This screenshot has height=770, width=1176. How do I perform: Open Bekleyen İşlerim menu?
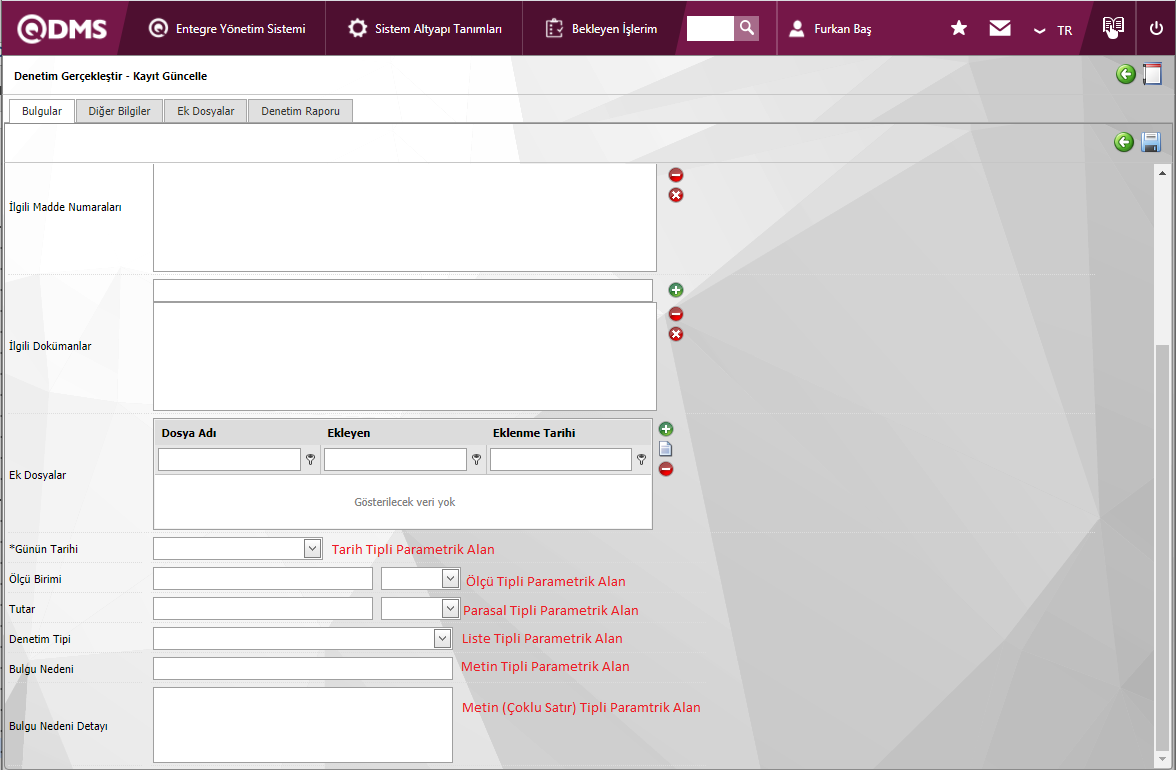coord(602,28)
